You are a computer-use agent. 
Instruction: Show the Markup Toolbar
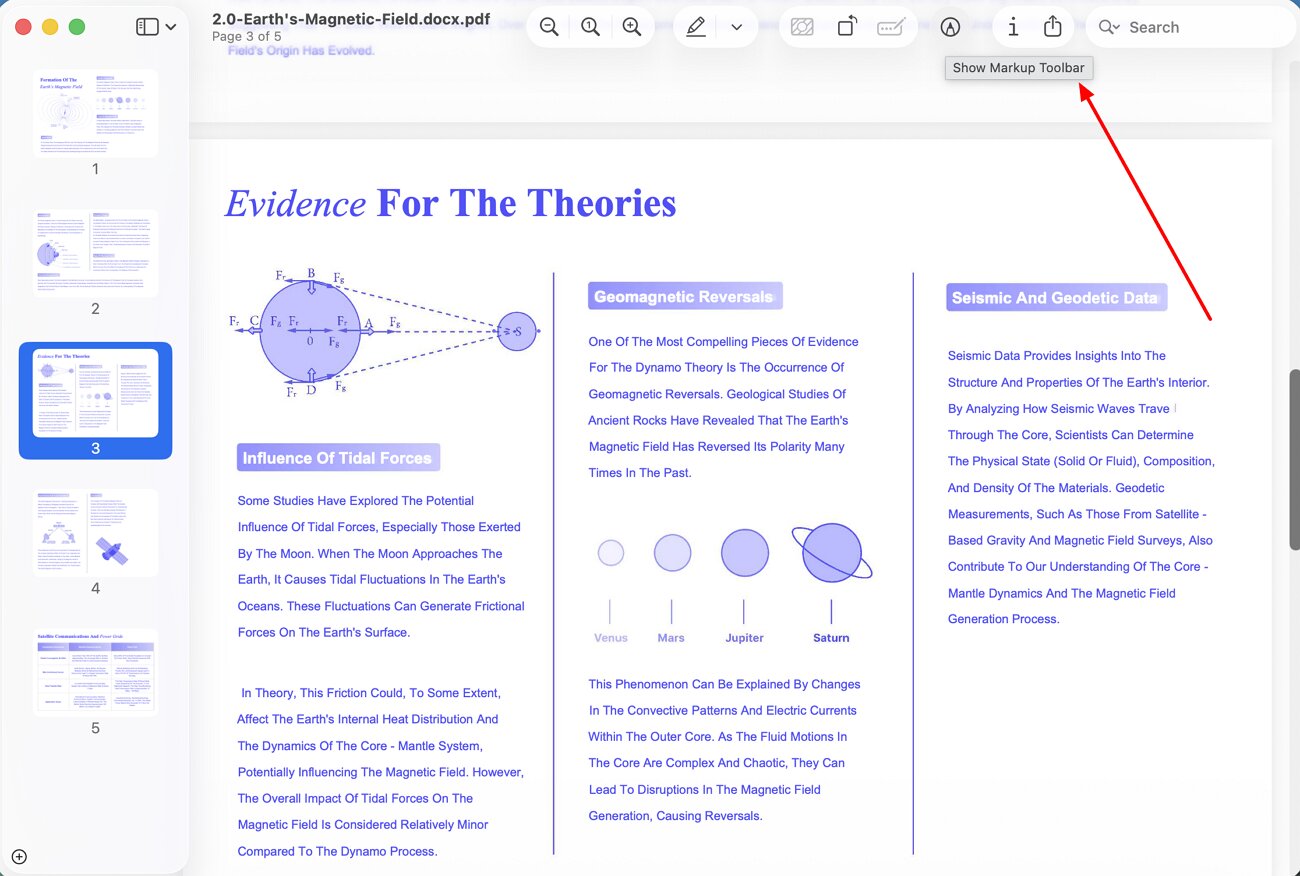tap(950, 27)
